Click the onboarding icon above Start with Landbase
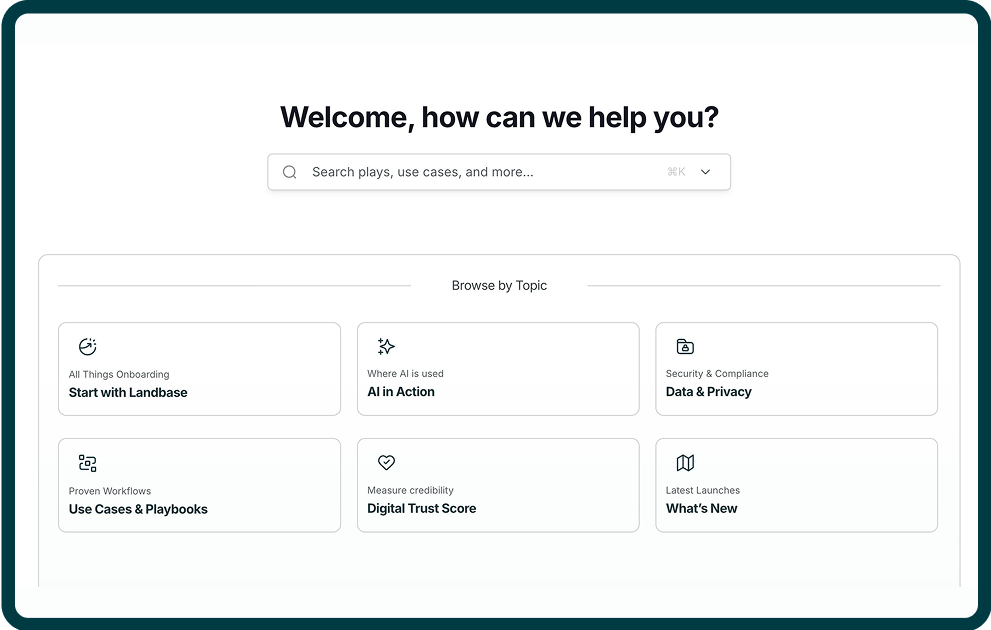 coord(87,346)
